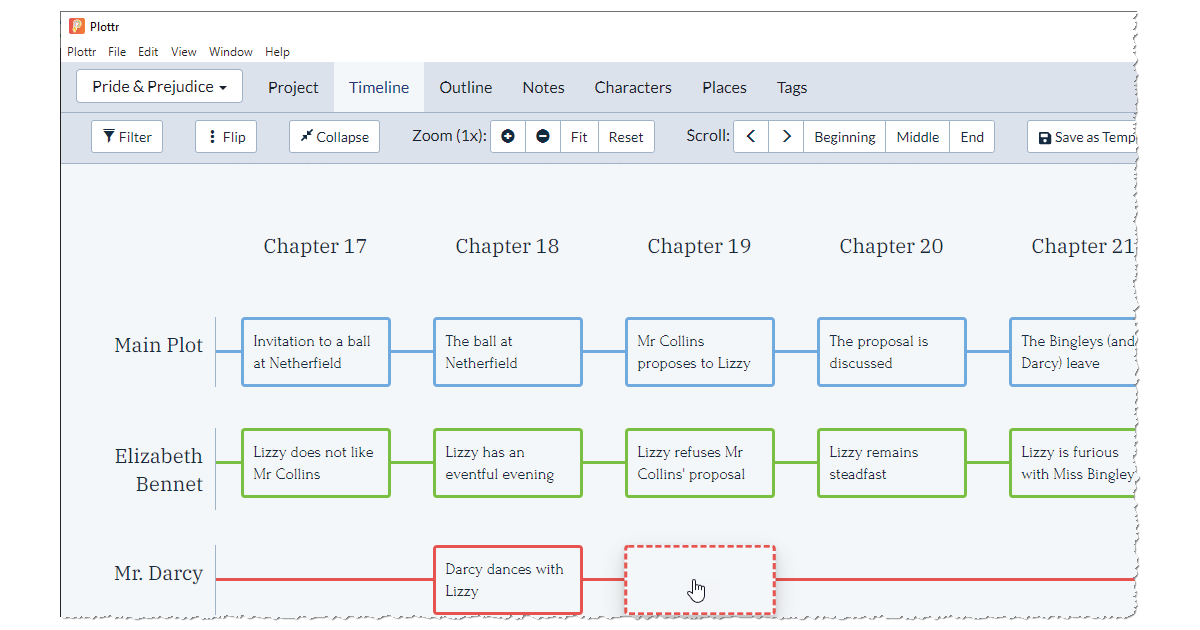The height and width of the screenshot is (630, 1200).
Task: Select the Chapter 18 heading
Action: (507, 246)
